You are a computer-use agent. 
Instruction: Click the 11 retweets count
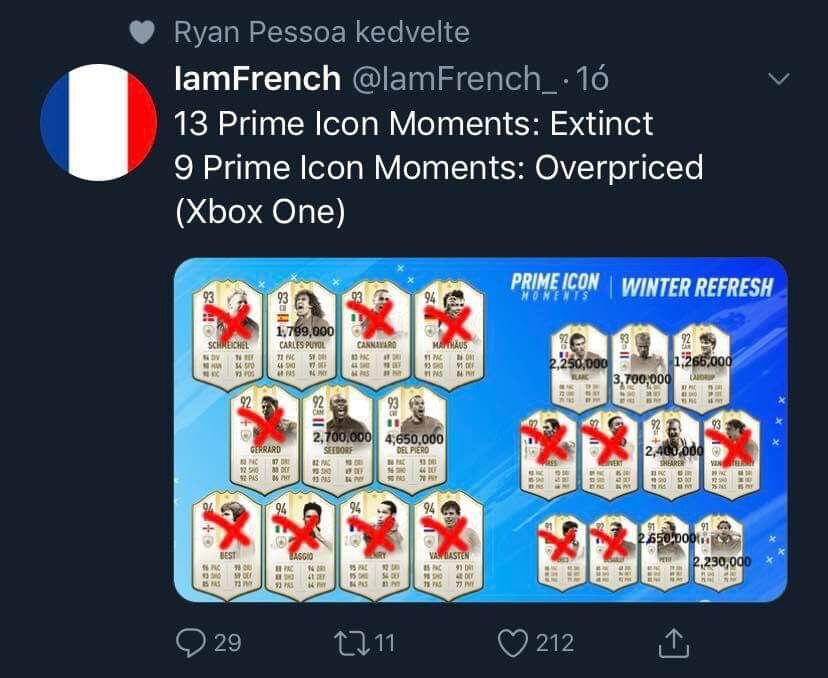[385, 642]
